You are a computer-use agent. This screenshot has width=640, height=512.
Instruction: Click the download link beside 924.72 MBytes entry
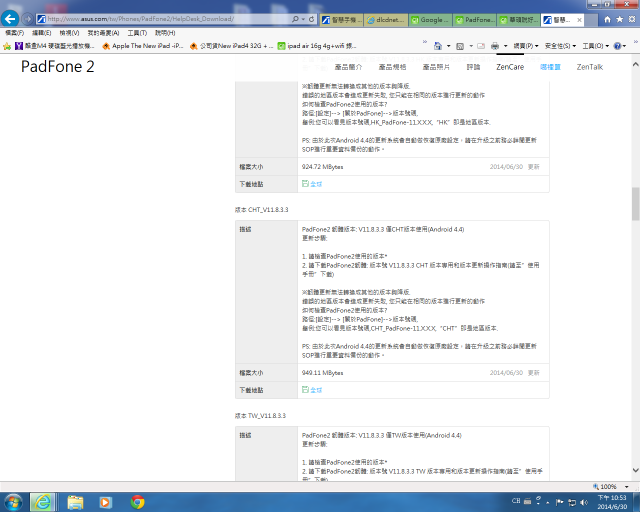[312, 184]
